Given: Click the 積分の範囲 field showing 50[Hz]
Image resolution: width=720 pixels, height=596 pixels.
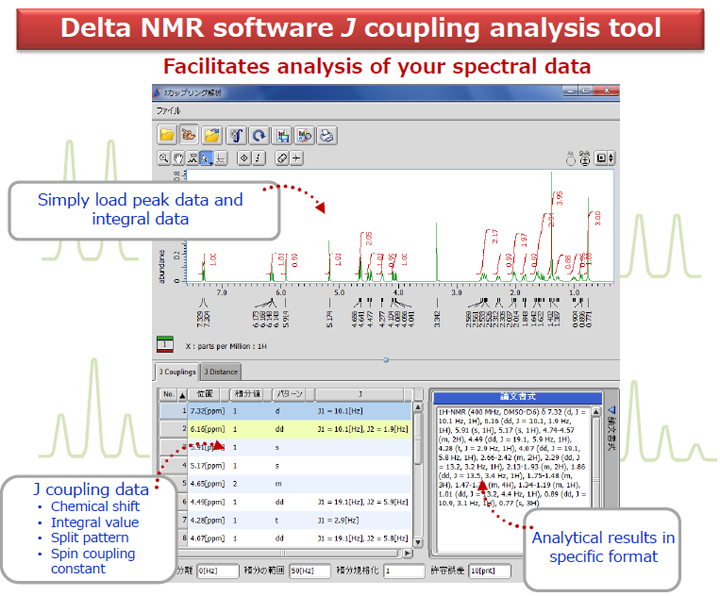Looking at the screenshot, I should [310, 571].
